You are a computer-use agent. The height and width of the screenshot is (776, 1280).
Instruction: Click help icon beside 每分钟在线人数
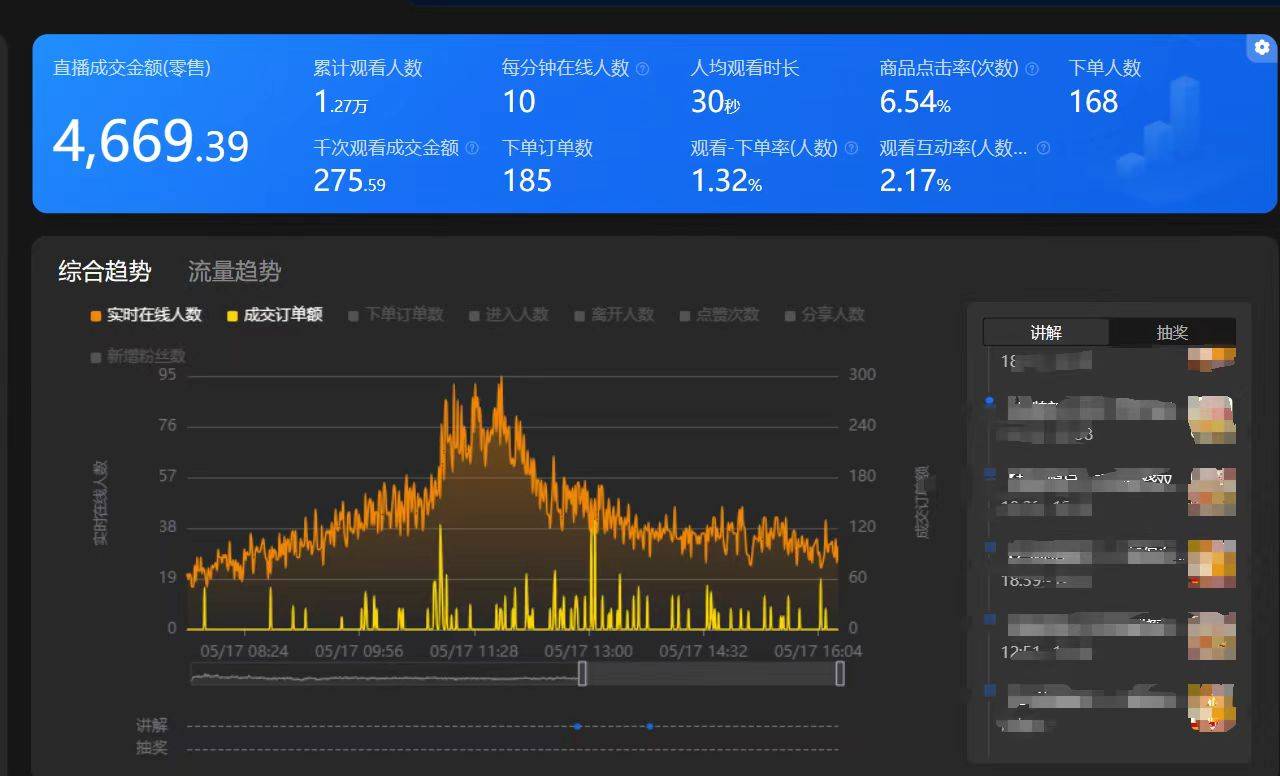click(643, 69)
